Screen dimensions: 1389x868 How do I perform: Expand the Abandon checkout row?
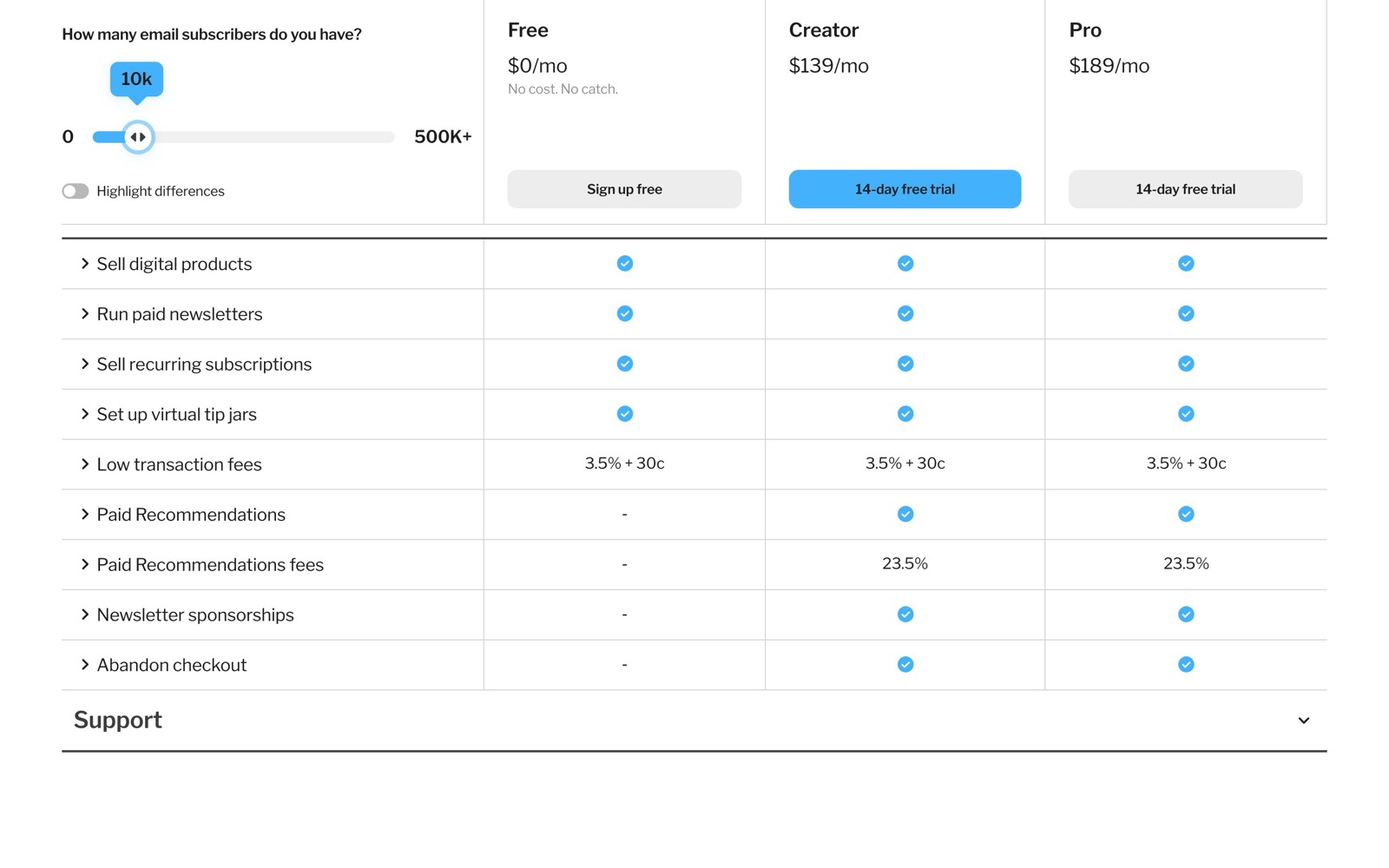(x=85, y=665)
